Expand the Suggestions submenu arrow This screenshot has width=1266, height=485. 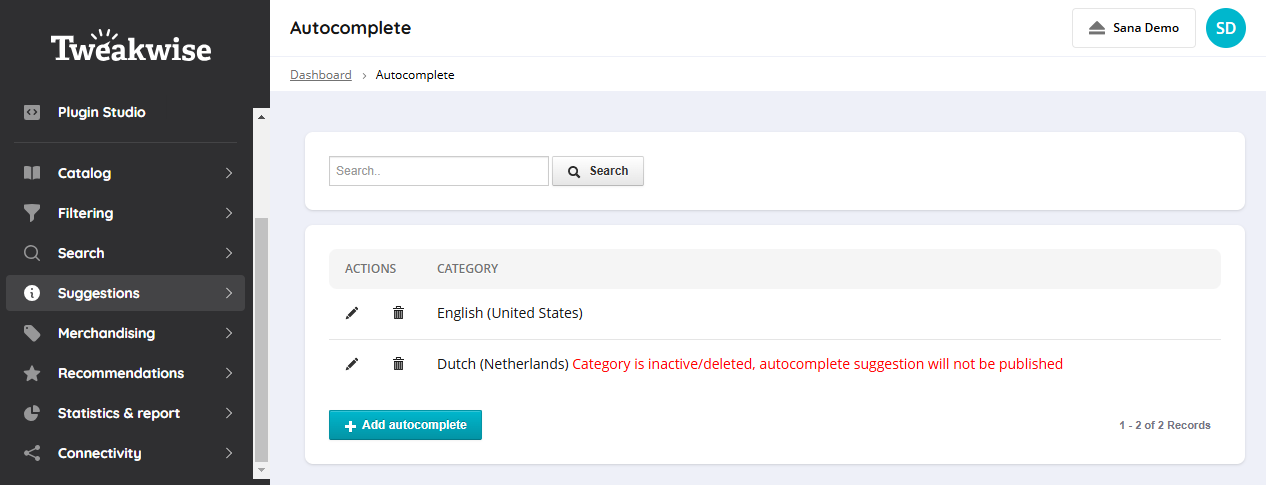click(x=229, y=293)
